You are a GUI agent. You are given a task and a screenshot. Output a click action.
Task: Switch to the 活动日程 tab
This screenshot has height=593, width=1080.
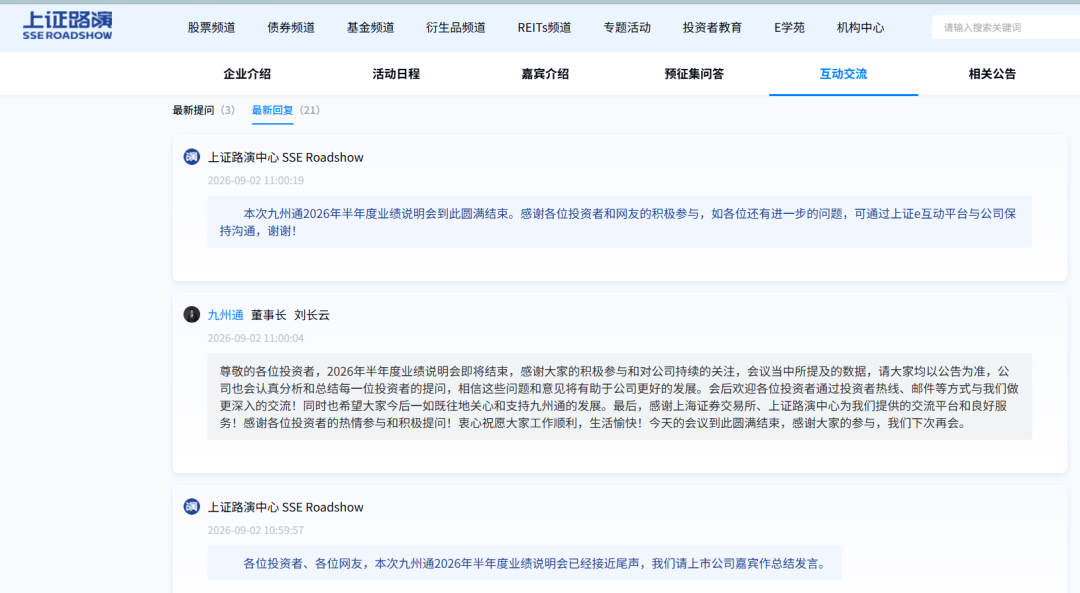(x=396, y=74)
